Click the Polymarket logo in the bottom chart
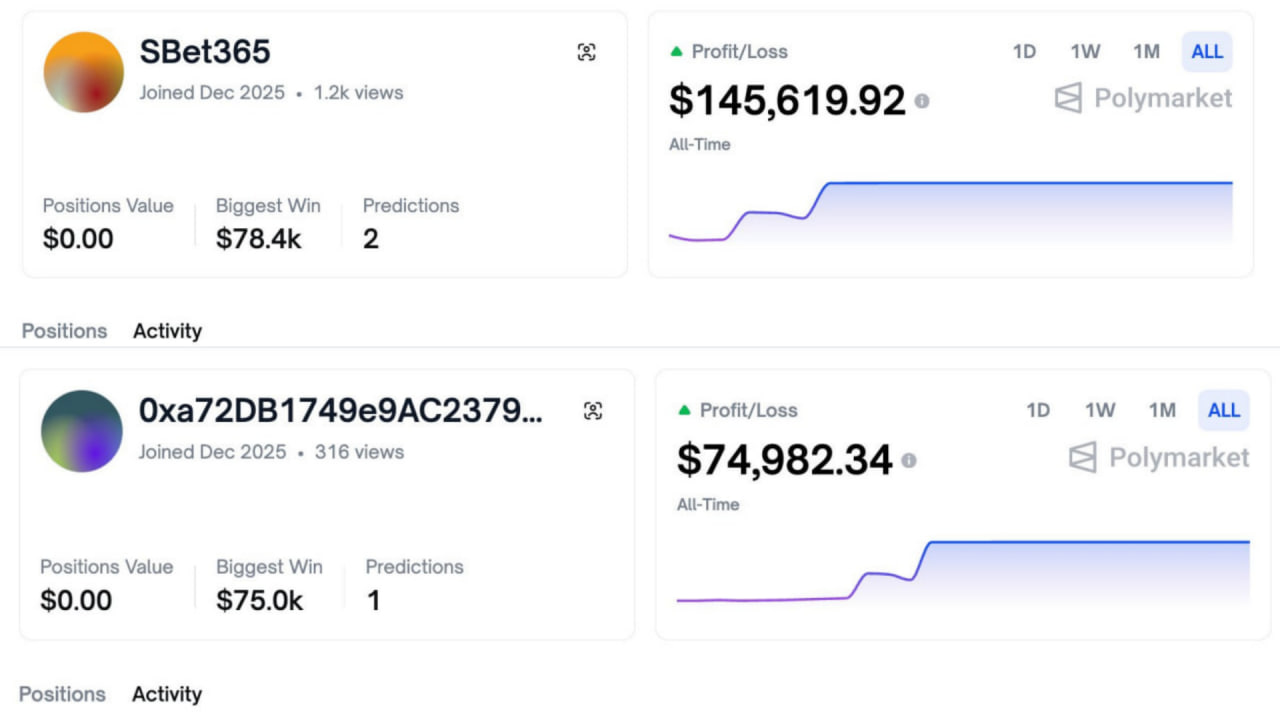Screen dimensions: 1280x720 [x=1159, y=458]
